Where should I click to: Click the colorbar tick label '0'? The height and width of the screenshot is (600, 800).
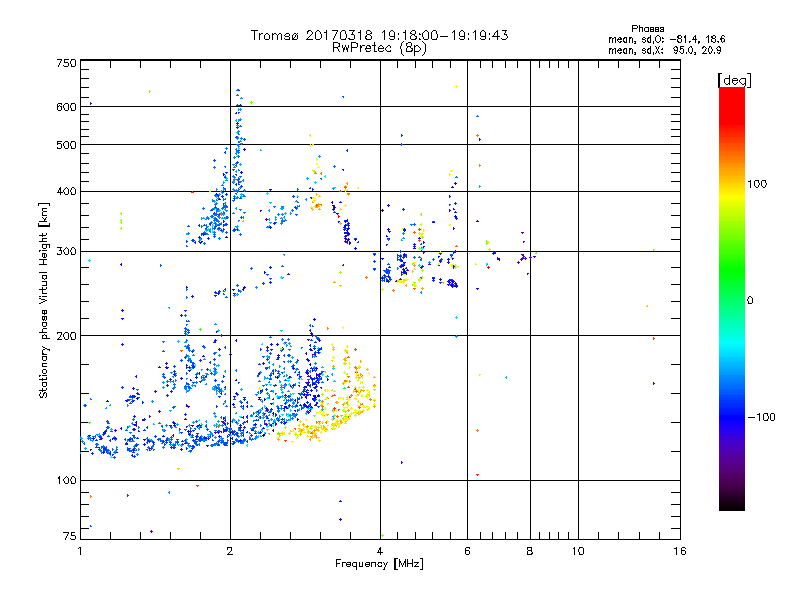749,301
